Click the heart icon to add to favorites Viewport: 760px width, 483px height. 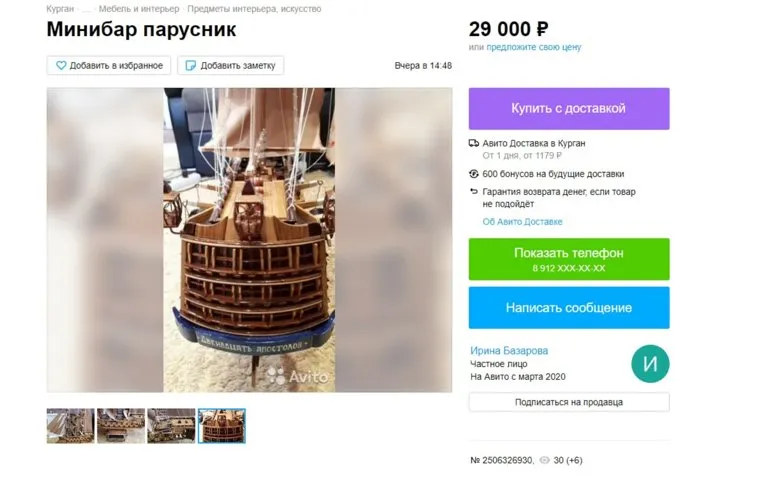pos(61,65)
